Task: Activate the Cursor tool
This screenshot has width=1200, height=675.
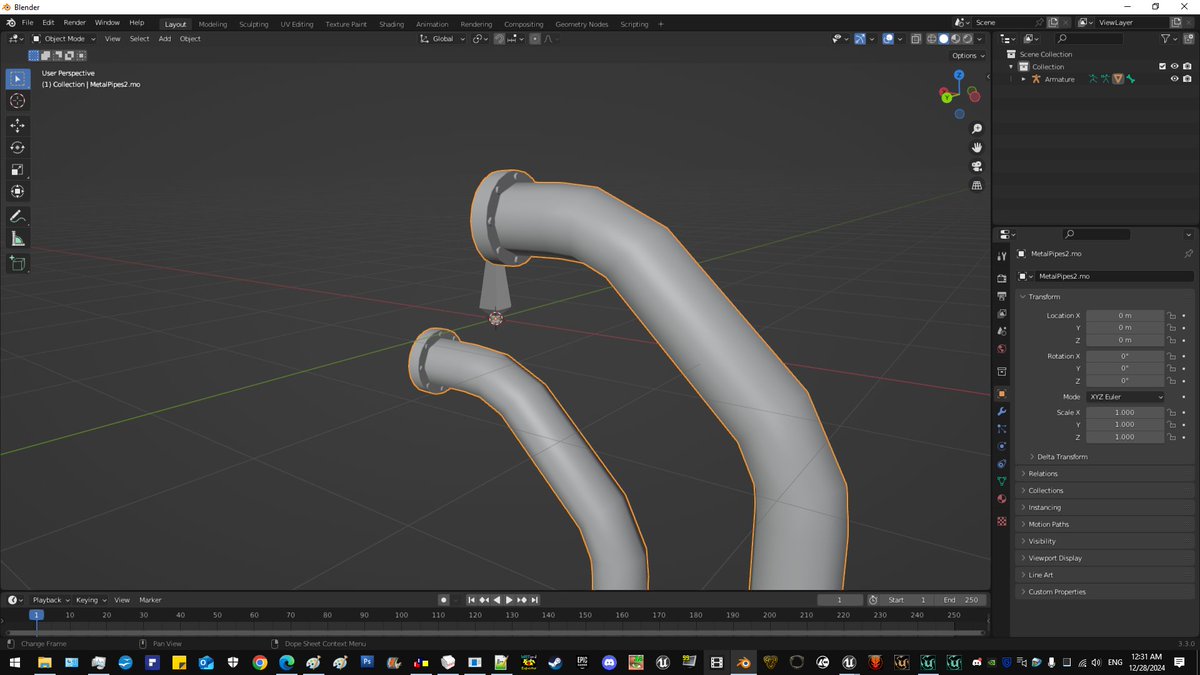Action: point(17,101)
